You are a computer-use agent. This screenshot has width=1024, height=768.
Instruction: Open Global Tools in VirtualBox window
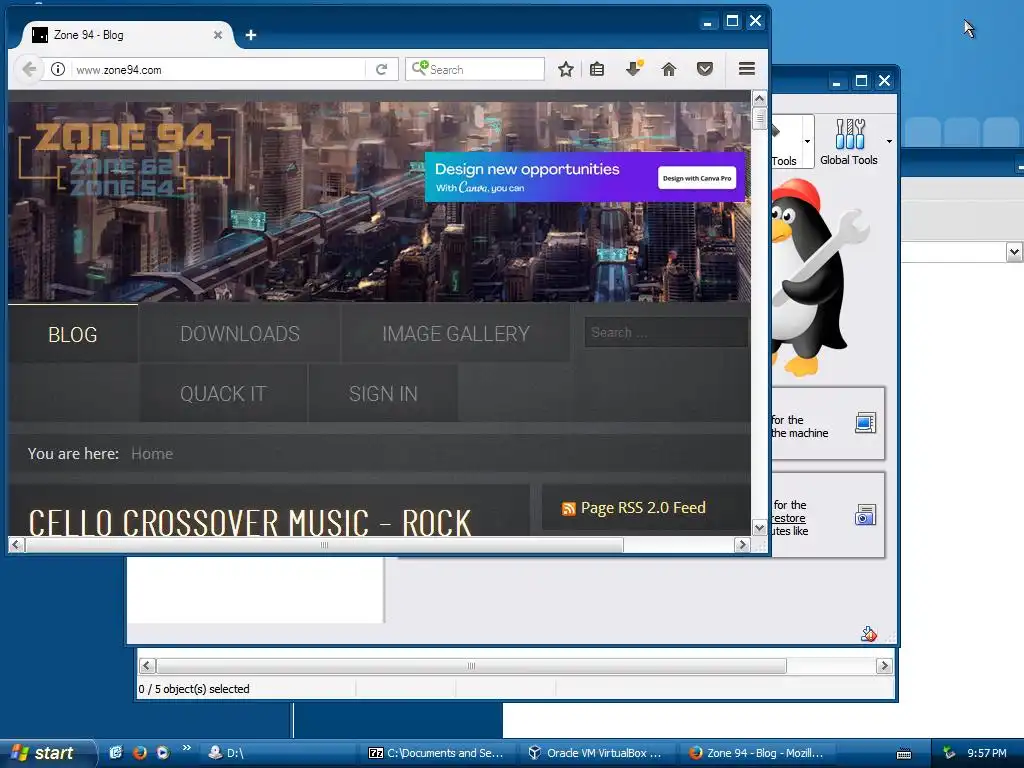pyautogui.click(x=848, y=142)
